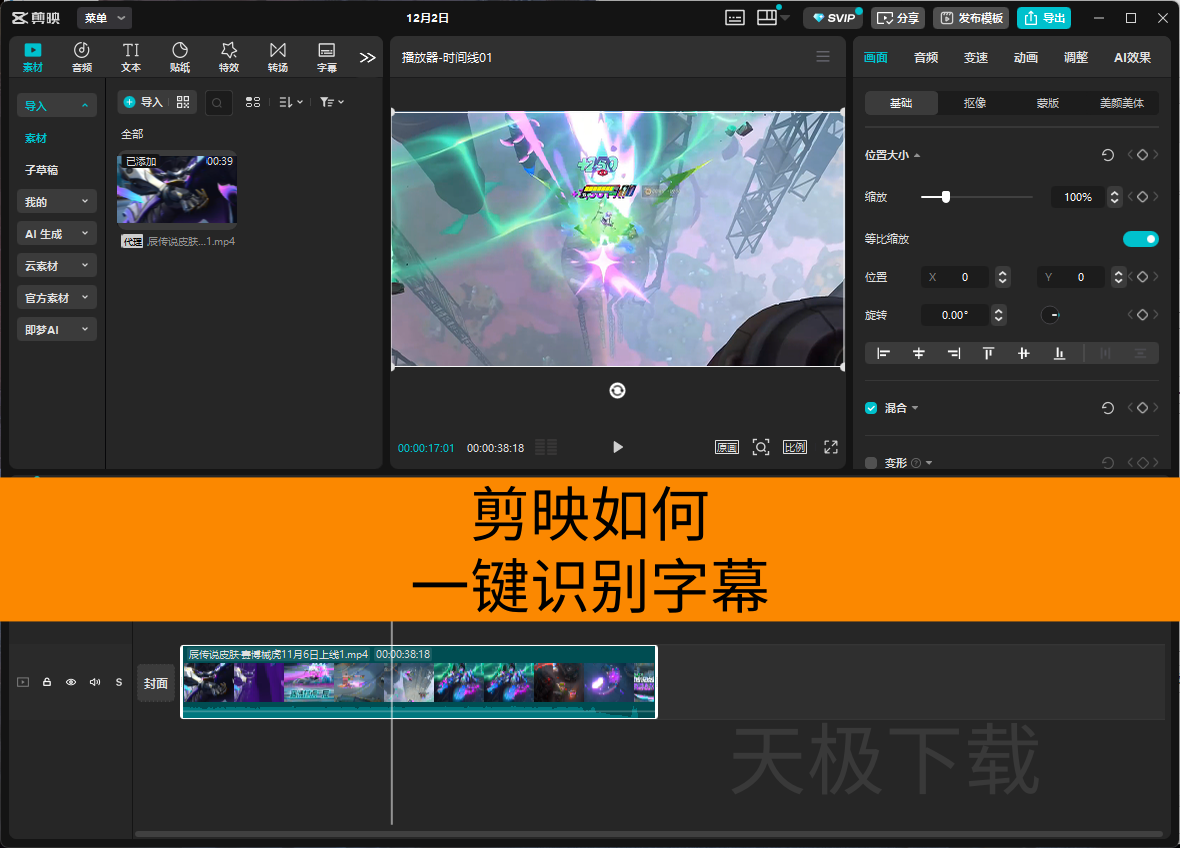Screen dimensions: 1180x848
Task: Open the 菜单 dropdown
Action: pos(104,18)
